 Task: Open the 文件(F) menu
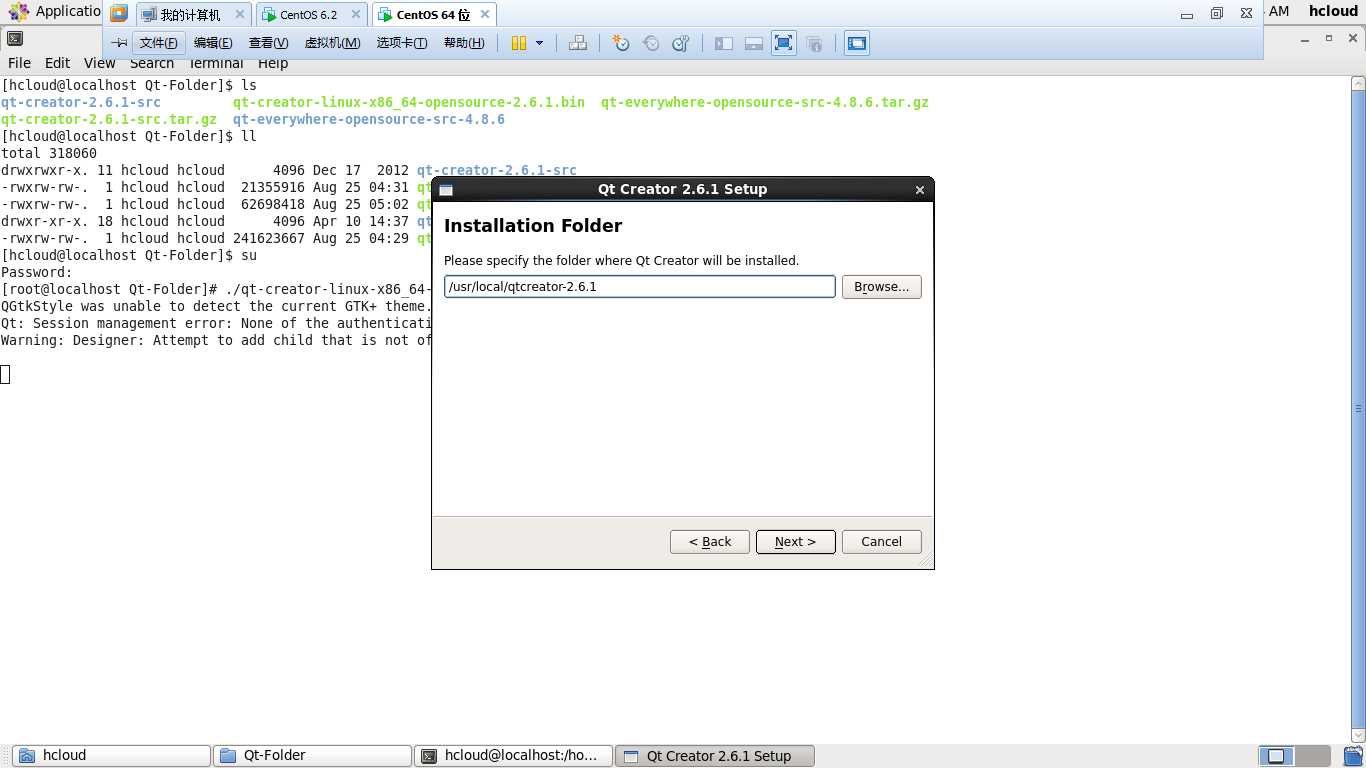(x=158, y=43)
